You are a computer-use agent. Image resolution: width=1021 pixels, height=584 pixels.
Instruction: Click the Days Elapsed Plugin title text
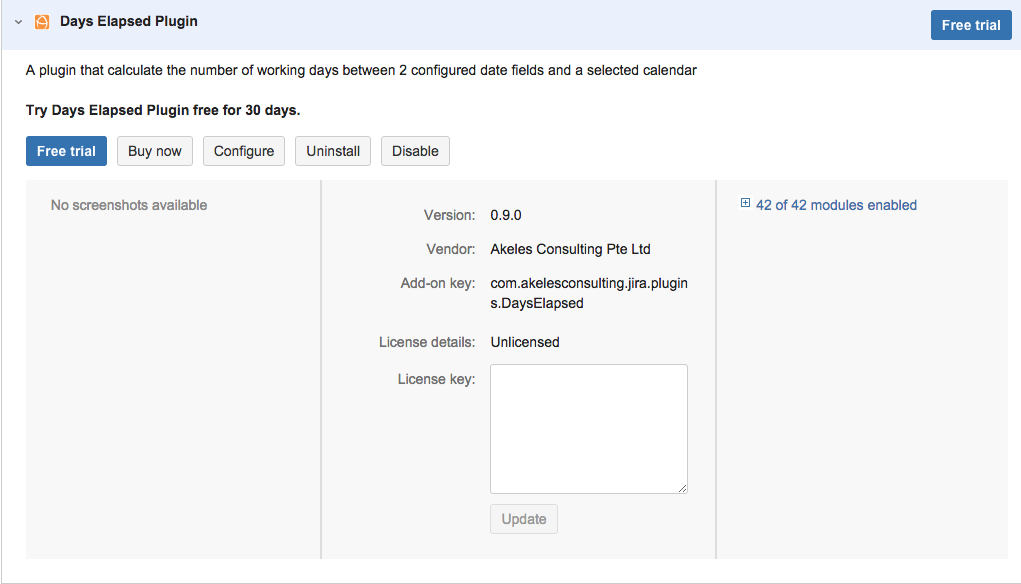(x=128, y=20)
